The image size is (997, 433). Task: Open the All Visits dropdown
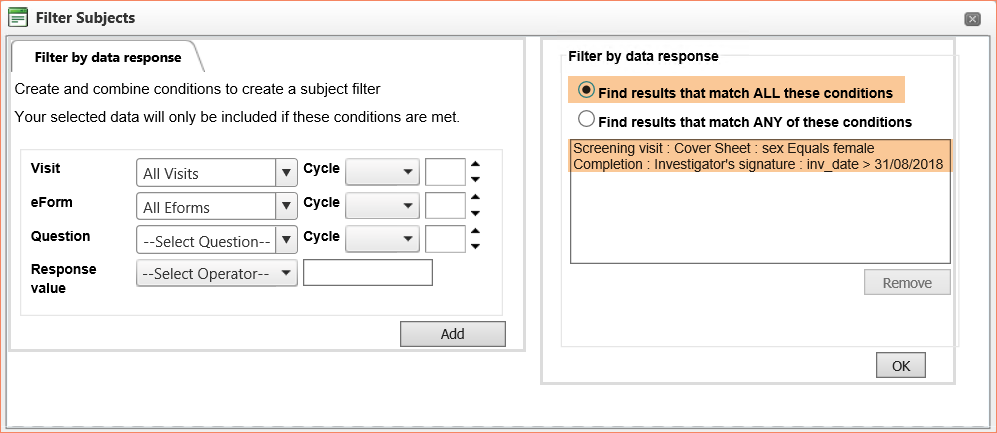217,172
